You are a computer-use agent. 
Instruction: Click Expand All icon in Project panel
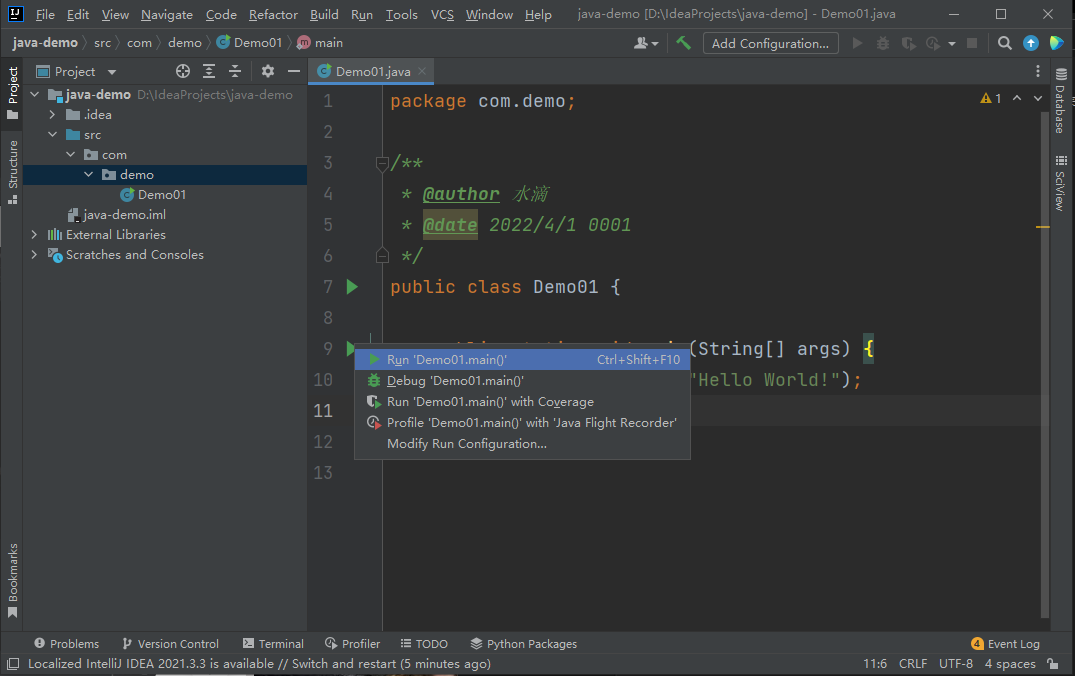click(x=209, y=71)
